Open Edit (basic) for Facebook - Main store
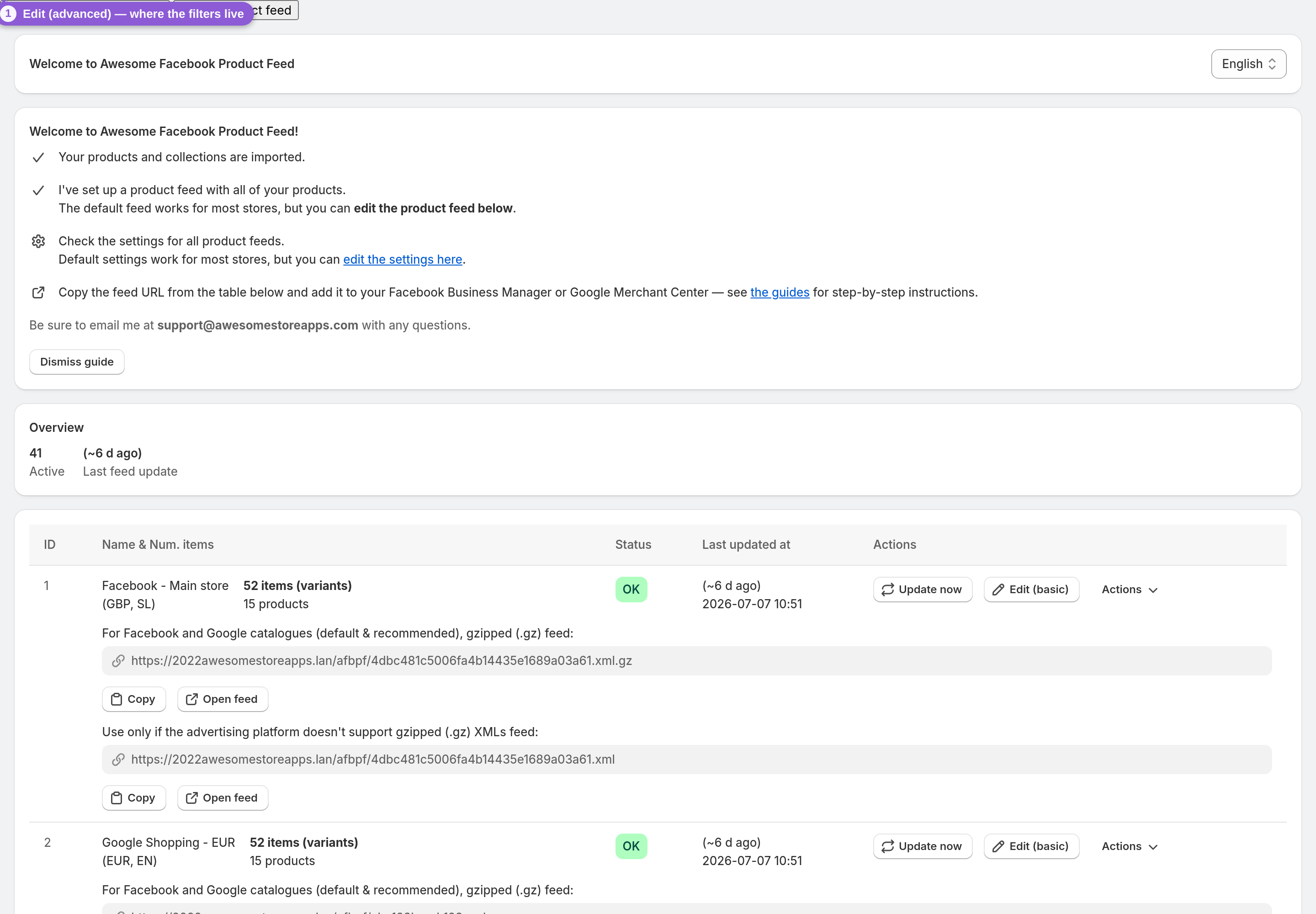This screenshot has height=914, width=1316. coord(1031,589)
